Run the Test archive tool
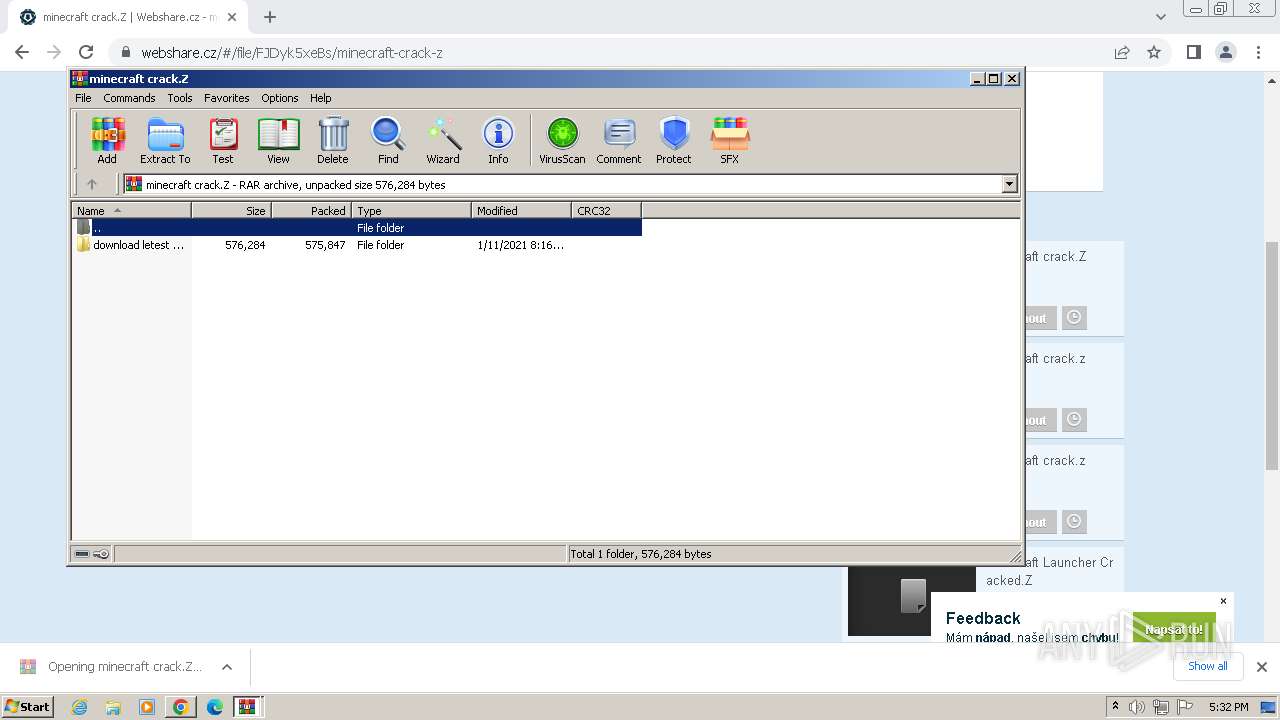The width and height of the screenshot is (1280, 720). [223, 140]
